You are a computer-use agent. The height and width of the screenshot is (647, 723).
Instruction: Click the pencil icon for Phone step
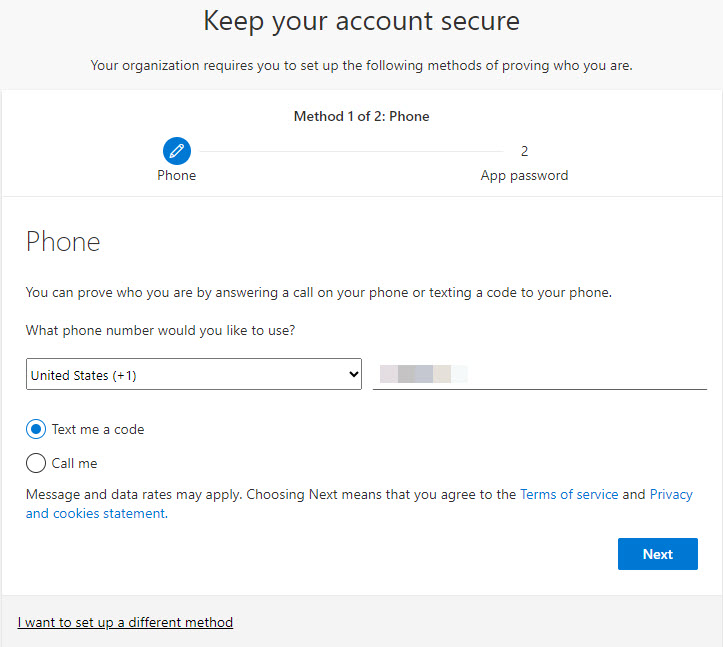[x=177, y=151]
